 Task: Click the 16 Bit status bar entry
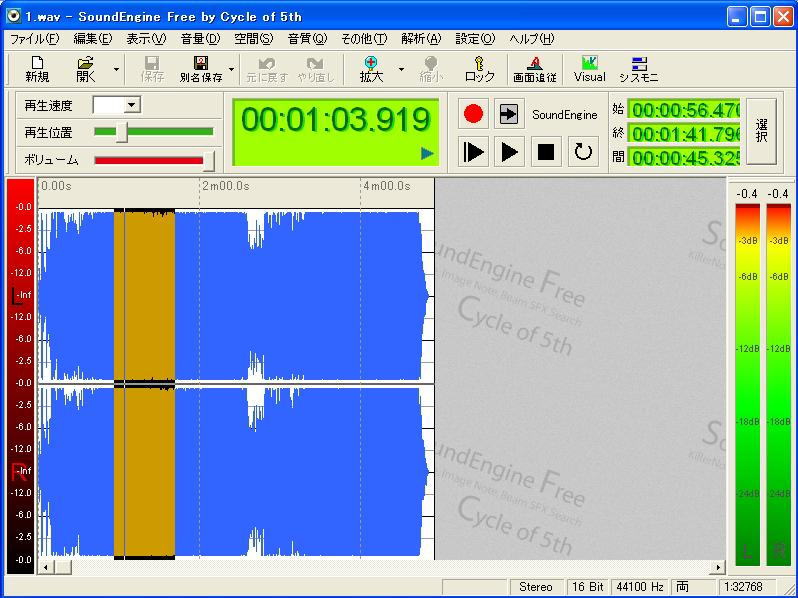click(587, 587)
